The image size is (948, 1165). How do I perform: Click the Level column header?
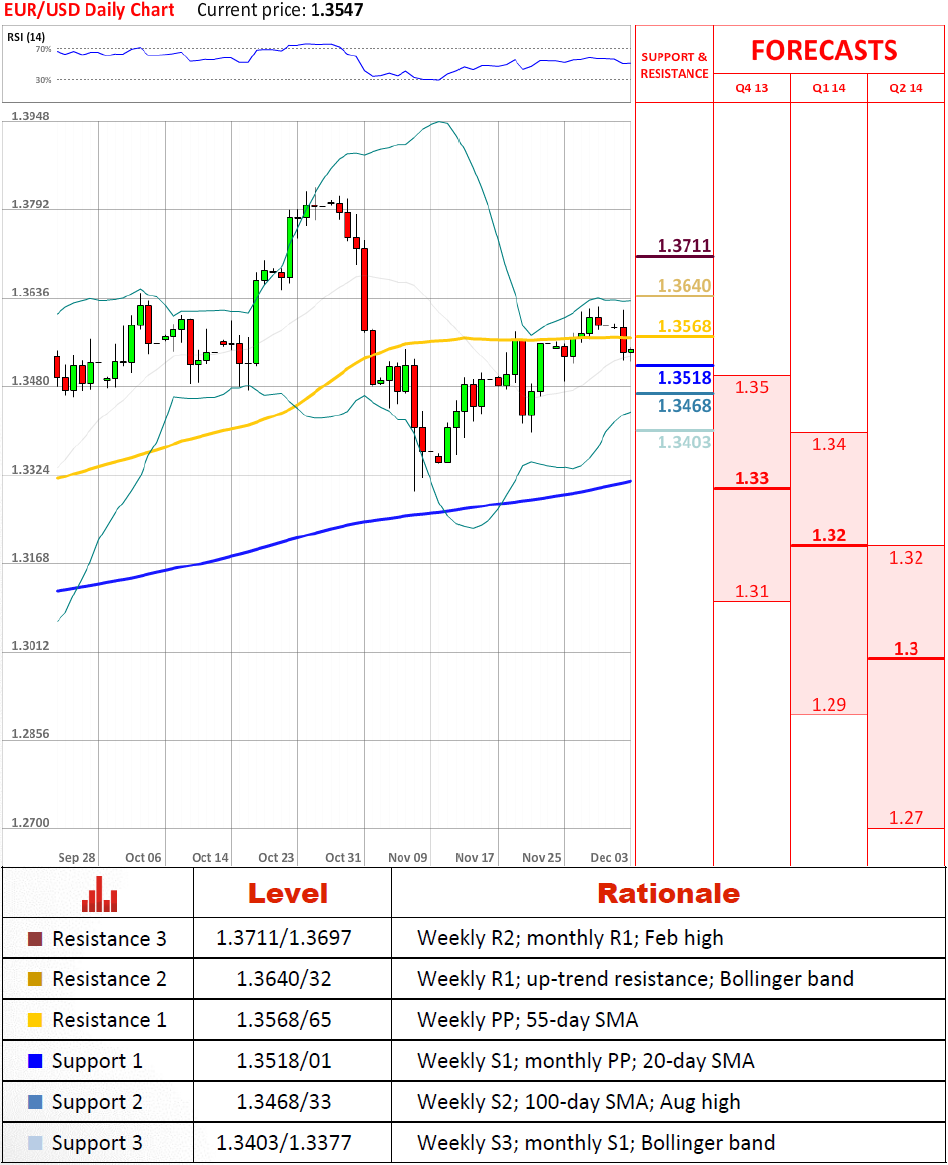tap(288, 894)
